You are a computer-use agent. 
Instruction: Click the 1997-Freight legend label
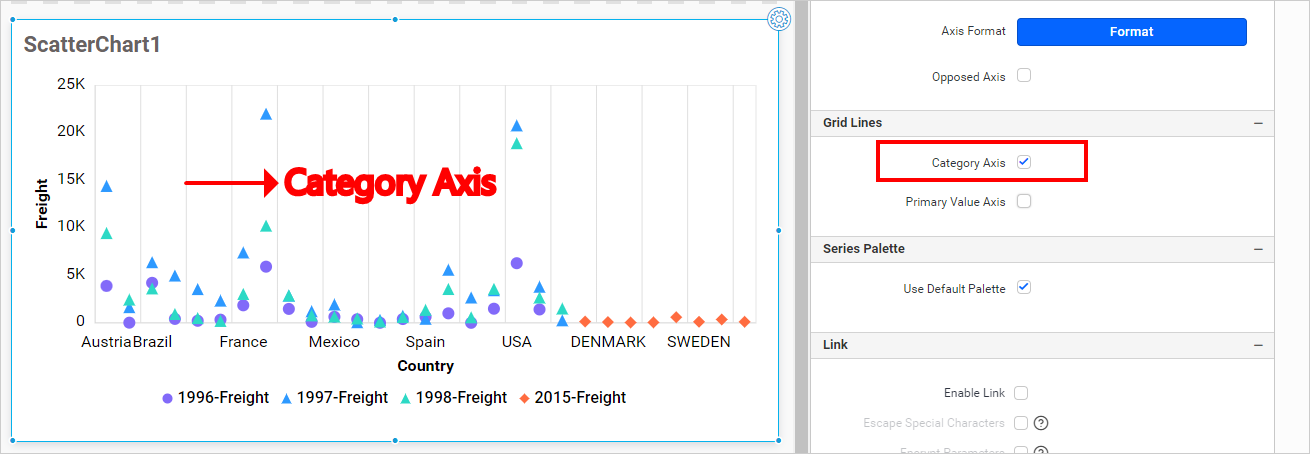[342, 398]
